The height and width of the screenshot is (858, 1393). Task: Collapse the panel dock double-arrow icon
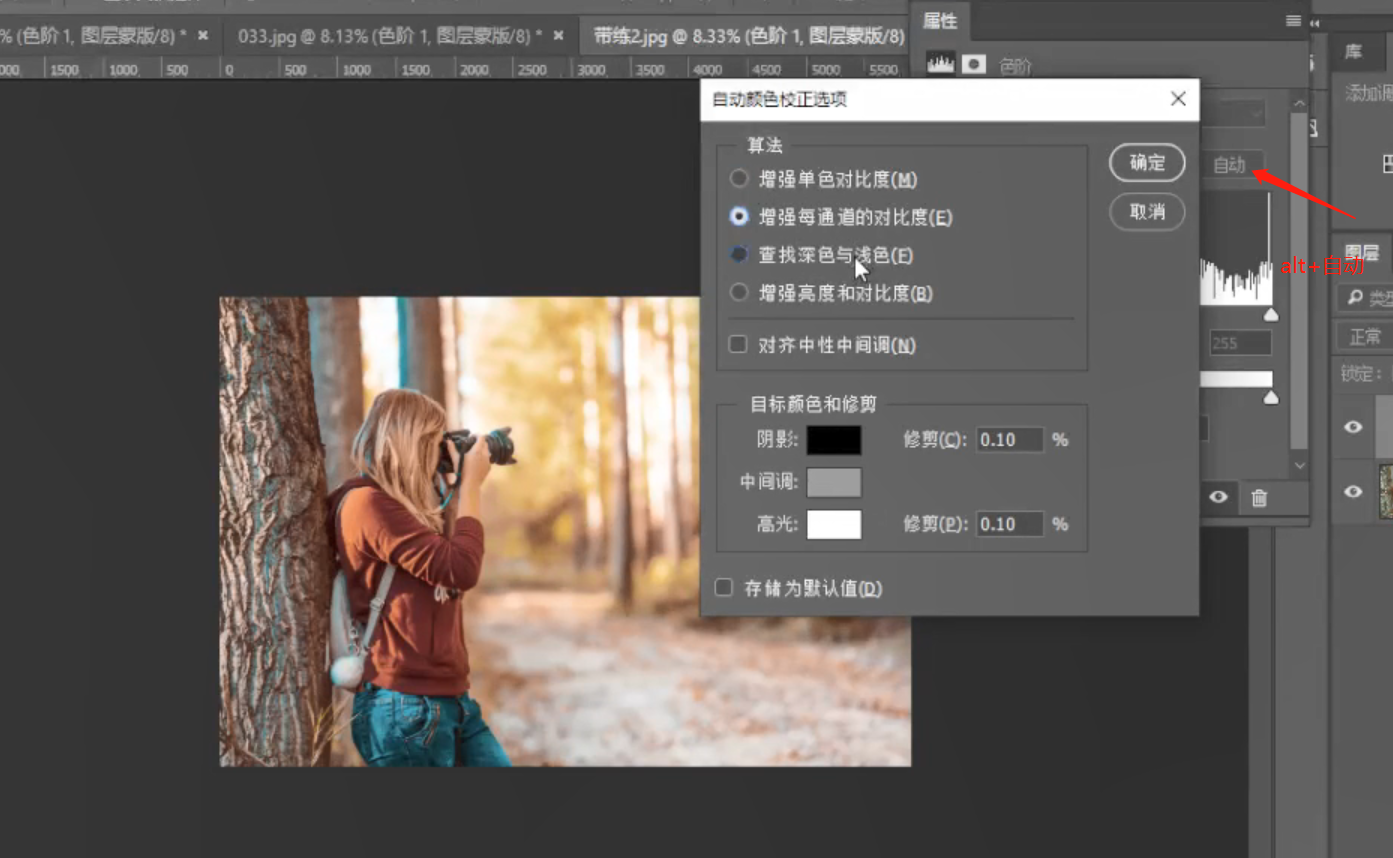coord(1315,23)
